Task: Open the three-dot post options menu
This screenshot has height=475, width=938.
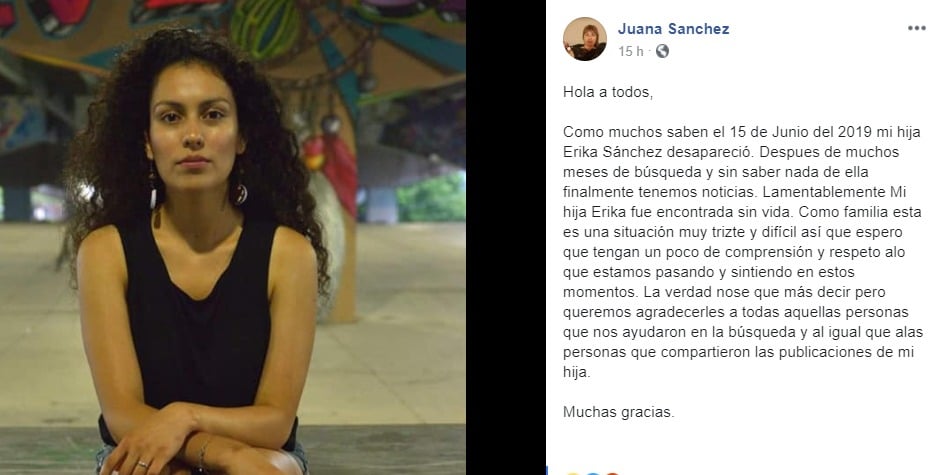Action: (916, 28)
